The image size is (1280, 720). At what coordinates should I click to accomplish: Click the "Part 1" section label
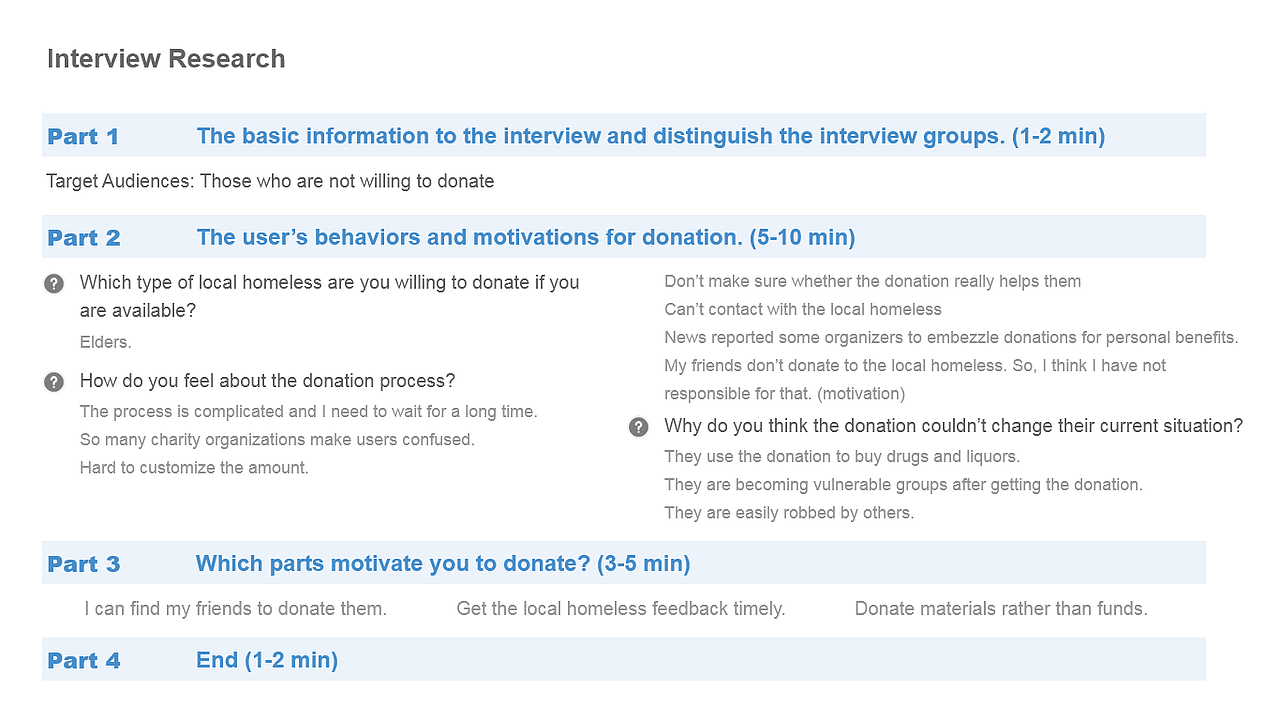point(83,137)
